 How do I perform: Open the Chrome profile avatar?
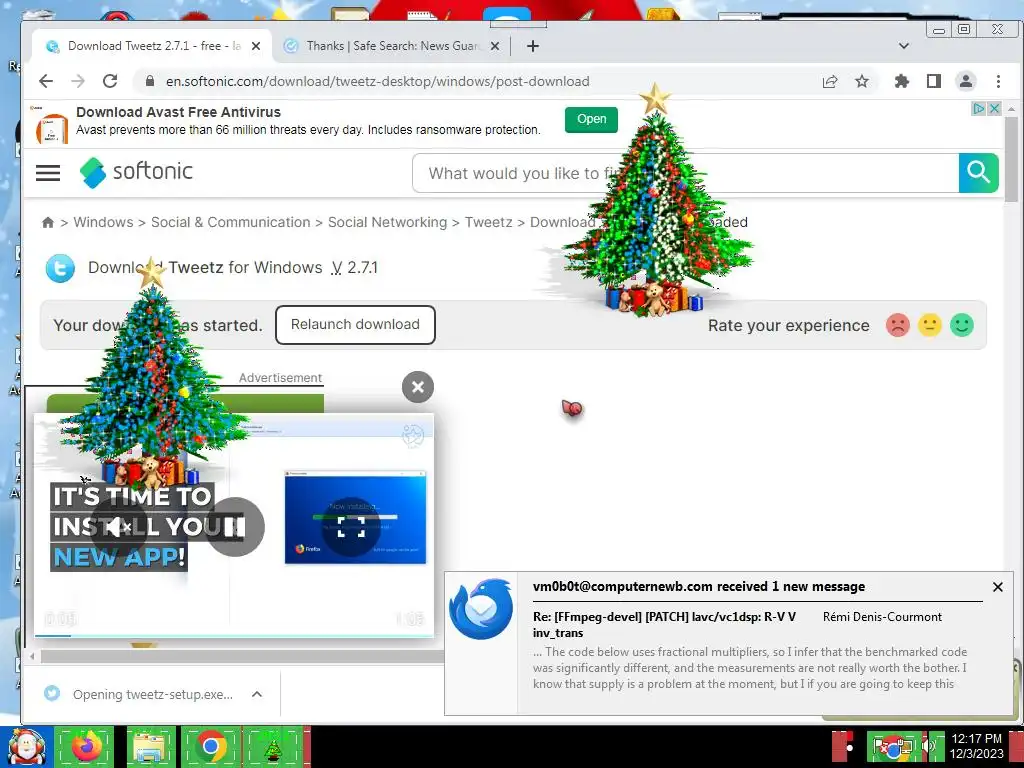point(966,82)
